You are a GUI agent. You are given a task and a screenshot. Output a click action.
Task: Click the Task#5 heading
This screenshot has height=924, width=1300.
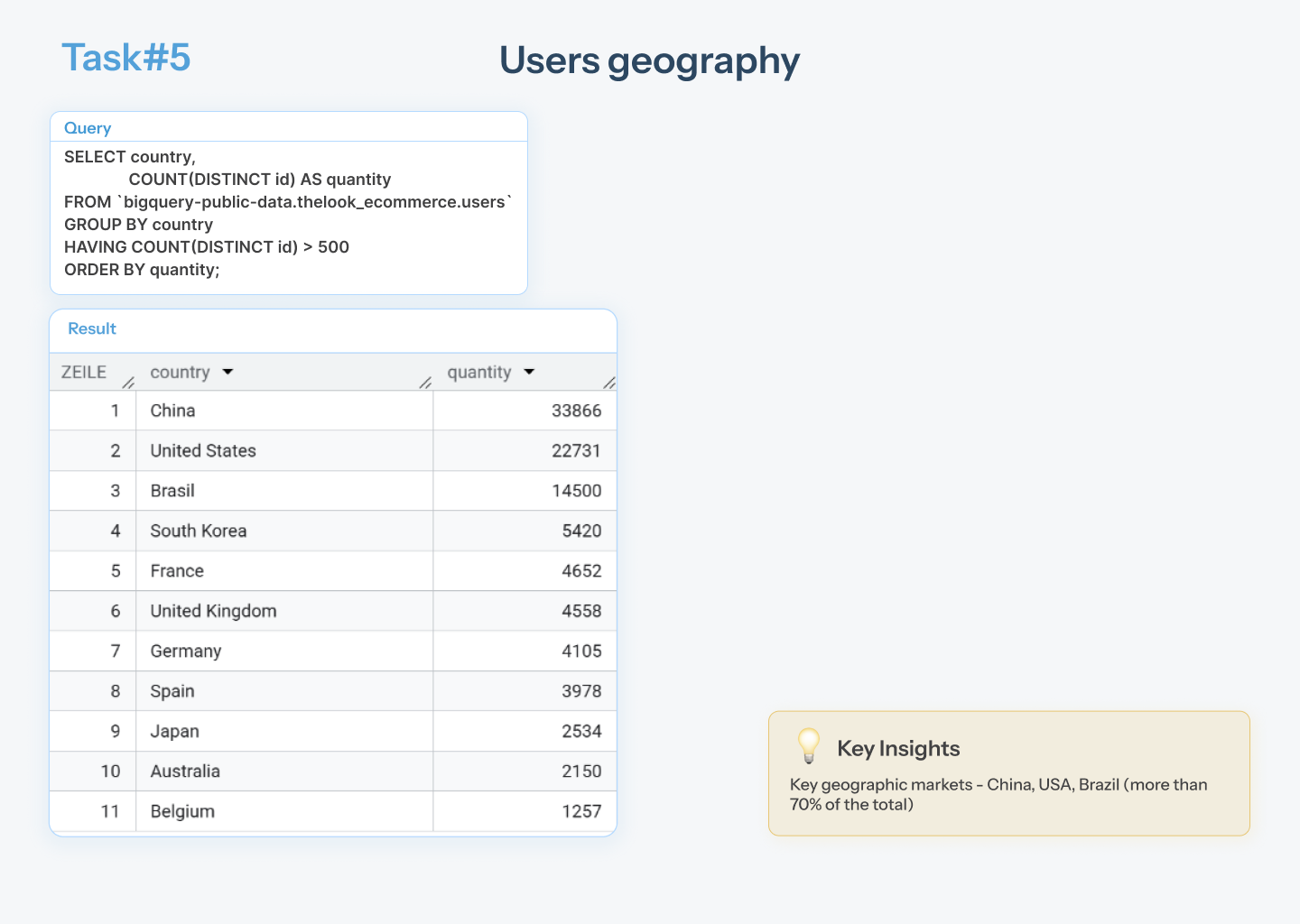(x=126, y=58)
